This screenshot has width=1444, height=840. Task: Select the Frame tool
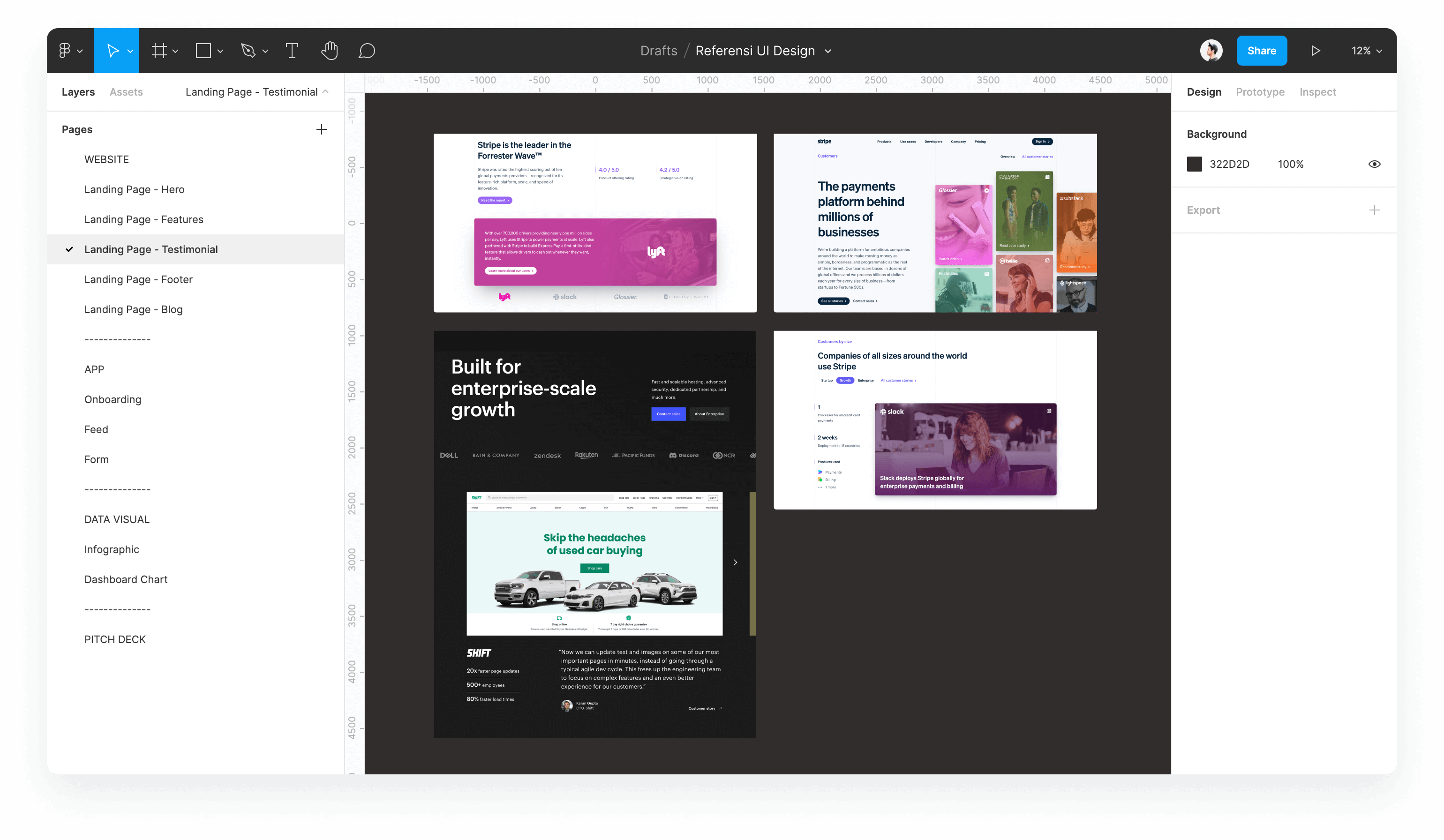click(159, 51)
